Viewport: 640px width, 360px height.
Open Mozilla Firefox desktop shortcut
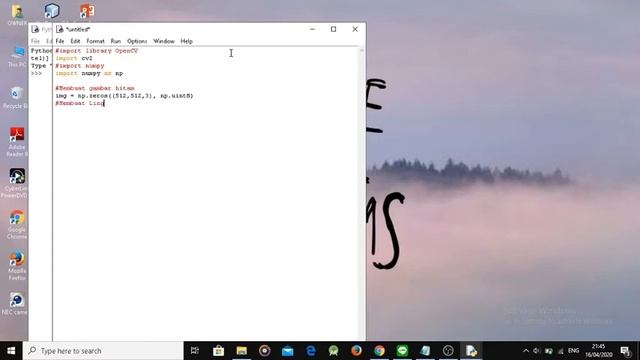tap(16, 266)
